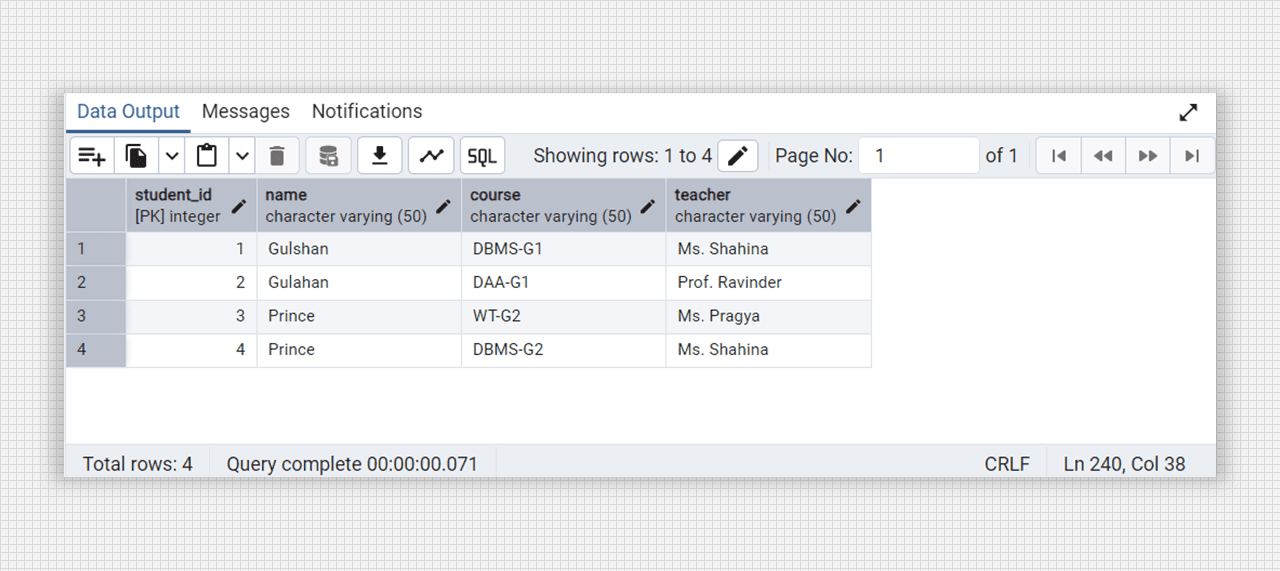The width and height of the screenshot is (1280, 571).
Task: Select row header number 4
Action: pos(96,350)
